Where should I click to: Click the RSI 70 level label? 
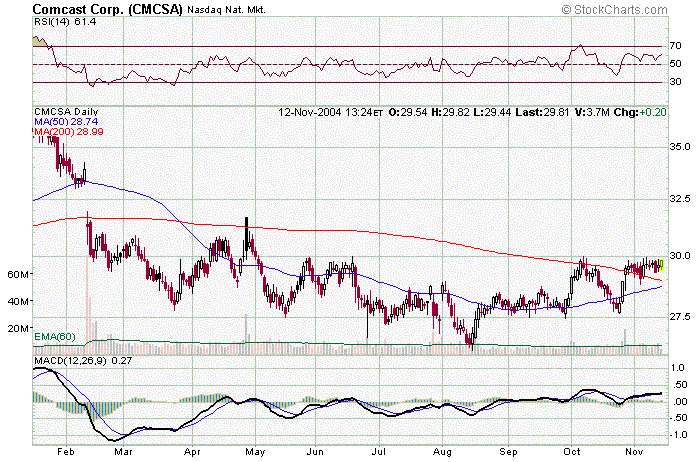(675, 46)
